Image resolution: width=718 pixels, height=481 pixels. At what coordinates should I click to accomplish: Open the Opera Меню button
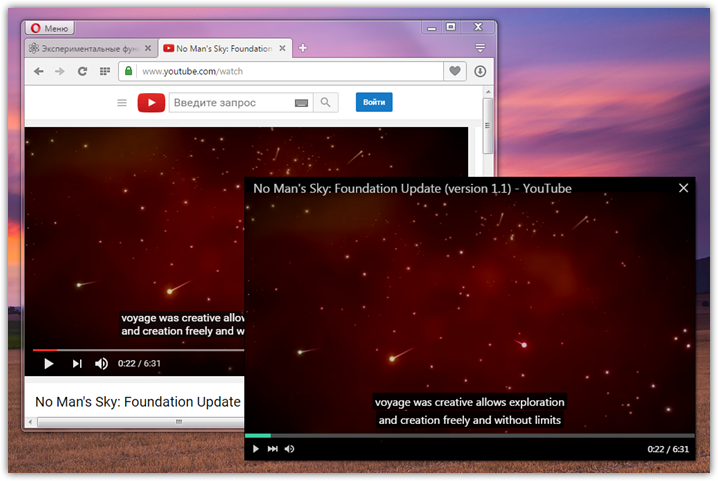[x=49, y=28]
